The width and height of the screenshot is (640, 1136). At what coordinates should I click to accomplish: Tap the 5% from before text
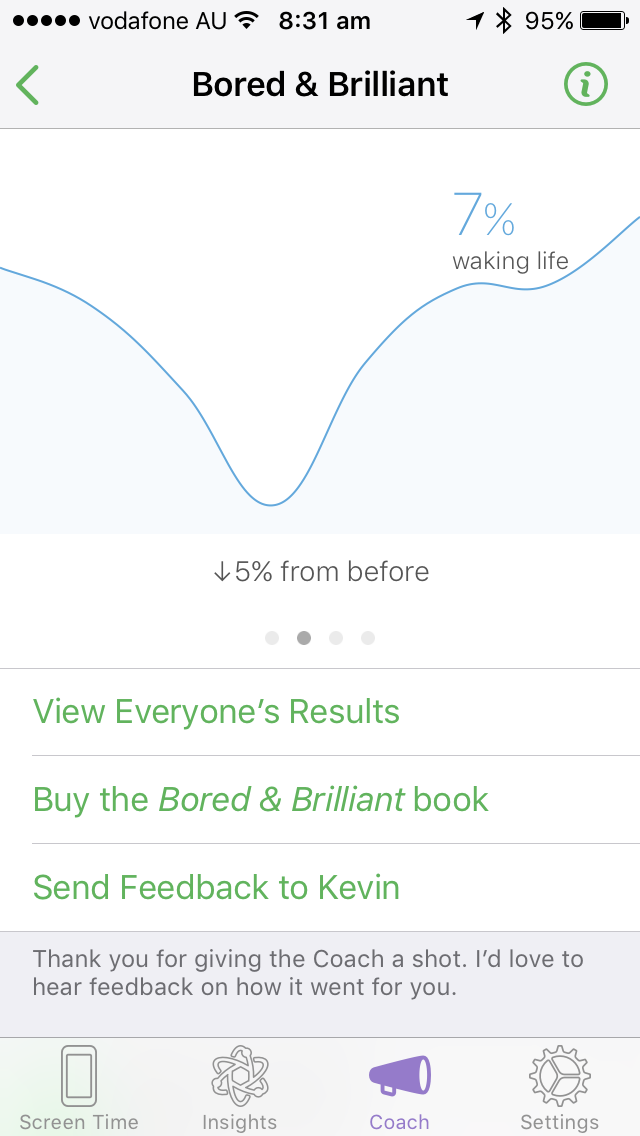pyautogui.click(x=320, y=572)
